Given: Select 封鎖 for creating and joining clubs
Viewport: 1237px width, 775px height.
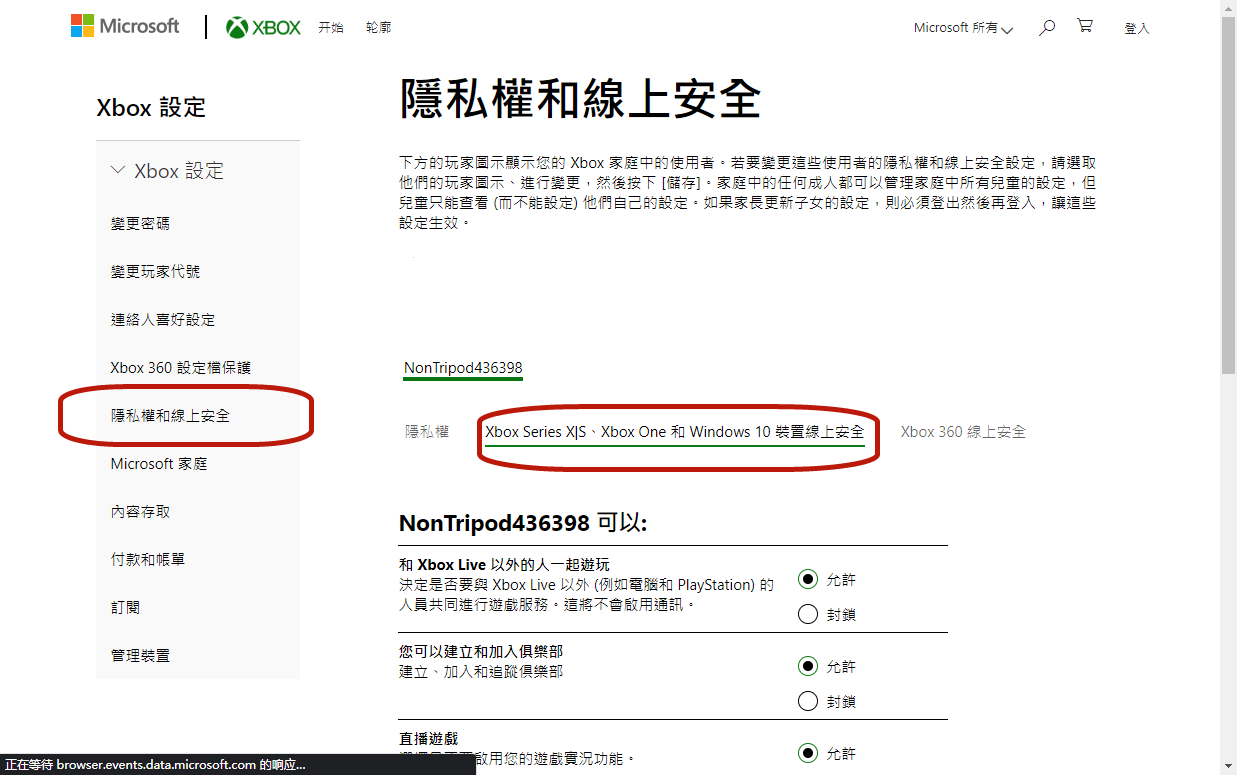Looking at the screenshot, I should click(808, 702).
